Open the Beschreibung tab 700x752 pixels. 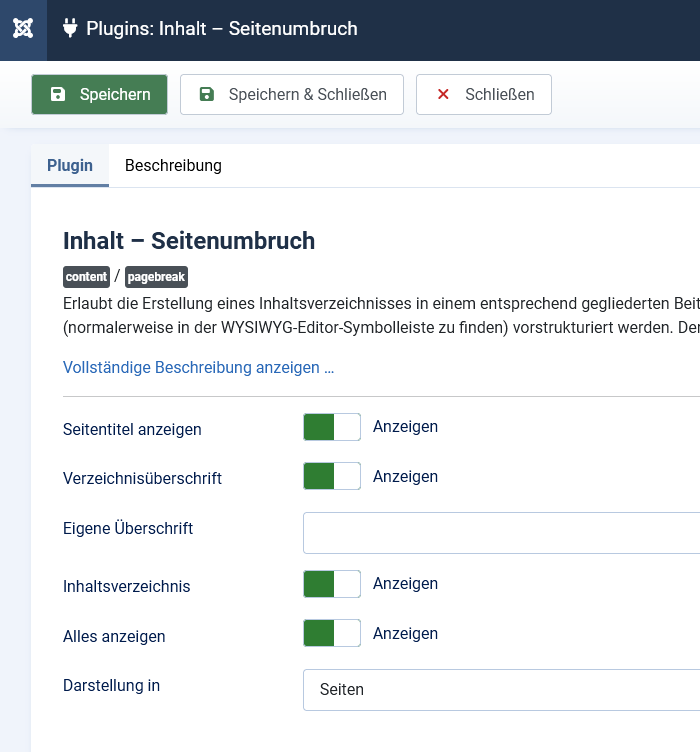(x=173, y=166)
